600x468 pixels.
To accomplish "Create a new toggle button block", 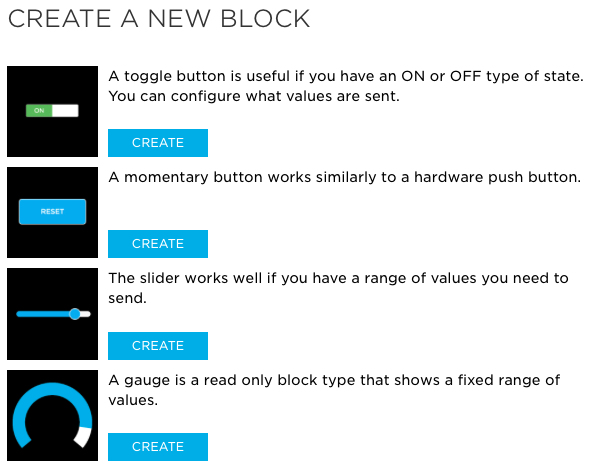I will click(x=158, y=143).
